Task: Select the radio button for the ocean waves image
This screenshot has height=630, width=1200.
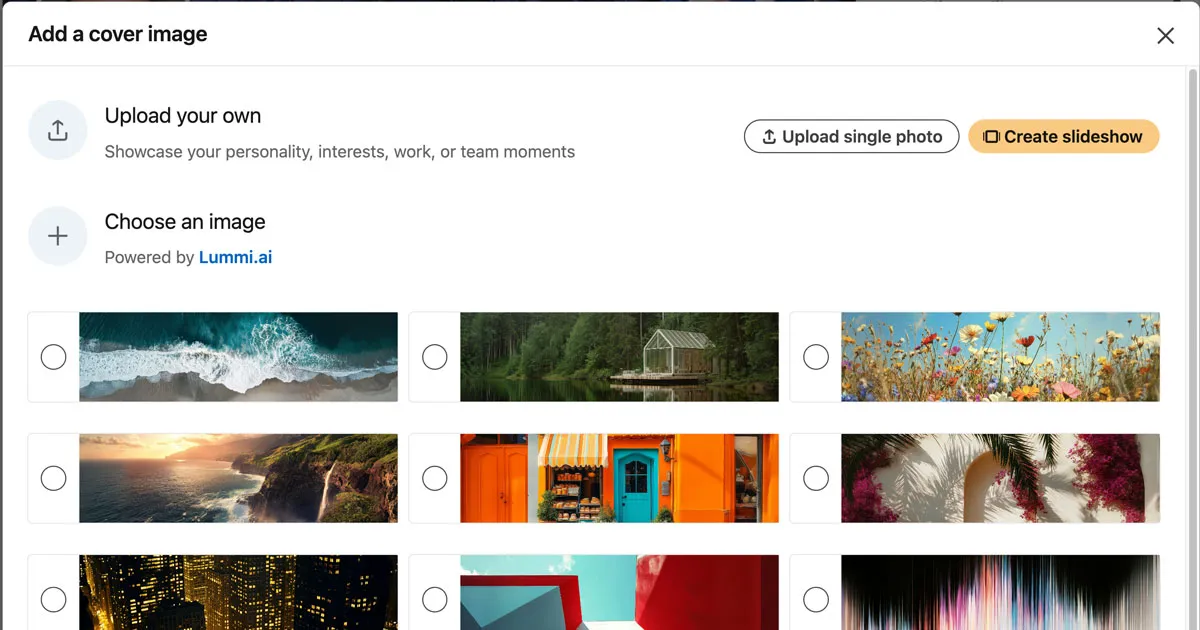Action: coord(54,357)
